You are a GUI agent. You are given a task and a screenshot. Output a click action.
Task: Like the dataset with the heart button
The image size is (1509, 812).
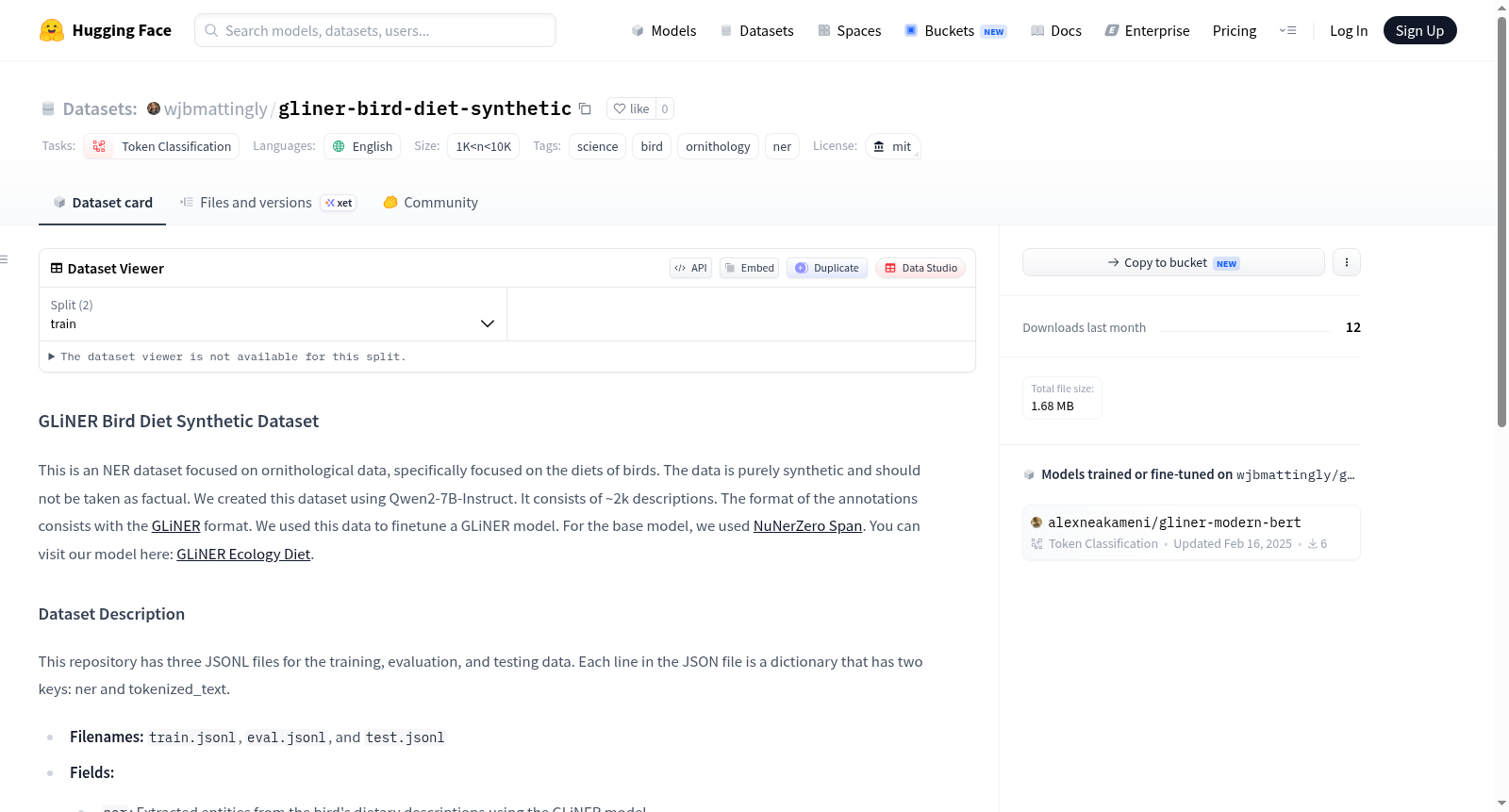[x=631, y=108]
